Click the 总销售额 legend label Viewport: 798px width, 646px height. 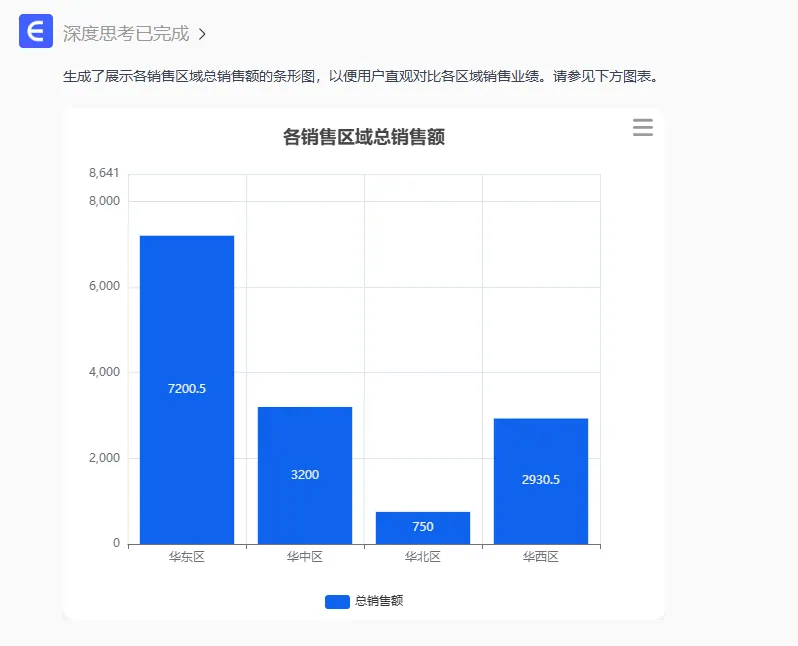pyautogui.click(x=379, y=601)
